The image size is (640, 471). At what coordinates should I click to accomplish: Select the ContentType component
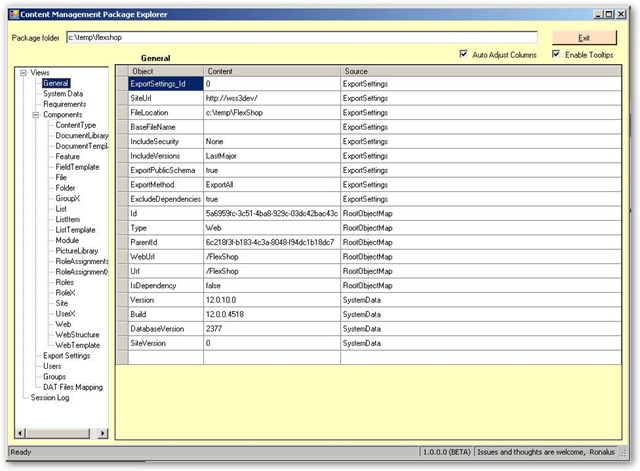pyautogui.click(x=76, y=125)
